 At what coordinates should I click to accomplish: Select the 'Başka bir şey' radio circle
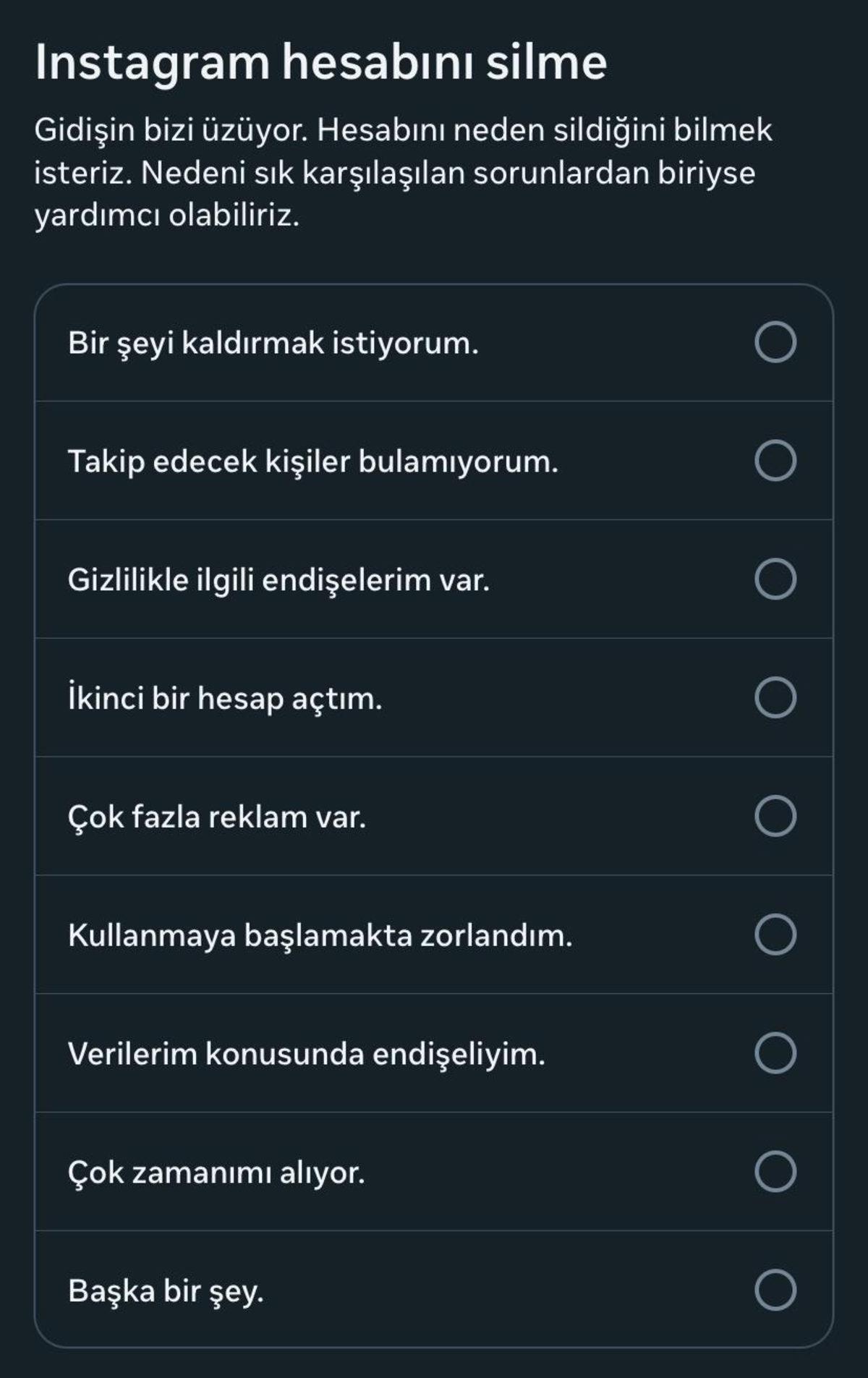click(775, 1290)
